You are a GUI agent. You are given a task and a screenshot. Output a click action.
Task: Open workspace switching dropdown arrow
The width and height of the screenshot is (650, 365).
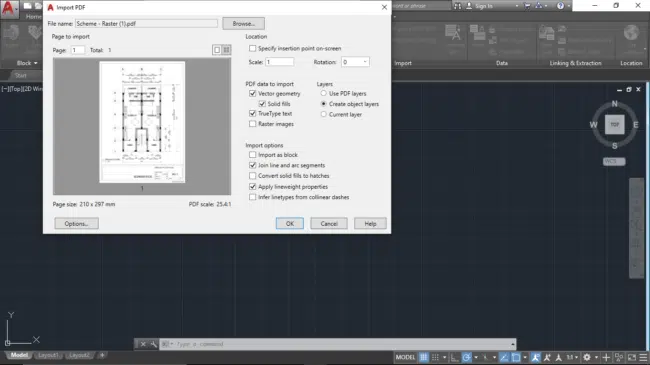596,357
